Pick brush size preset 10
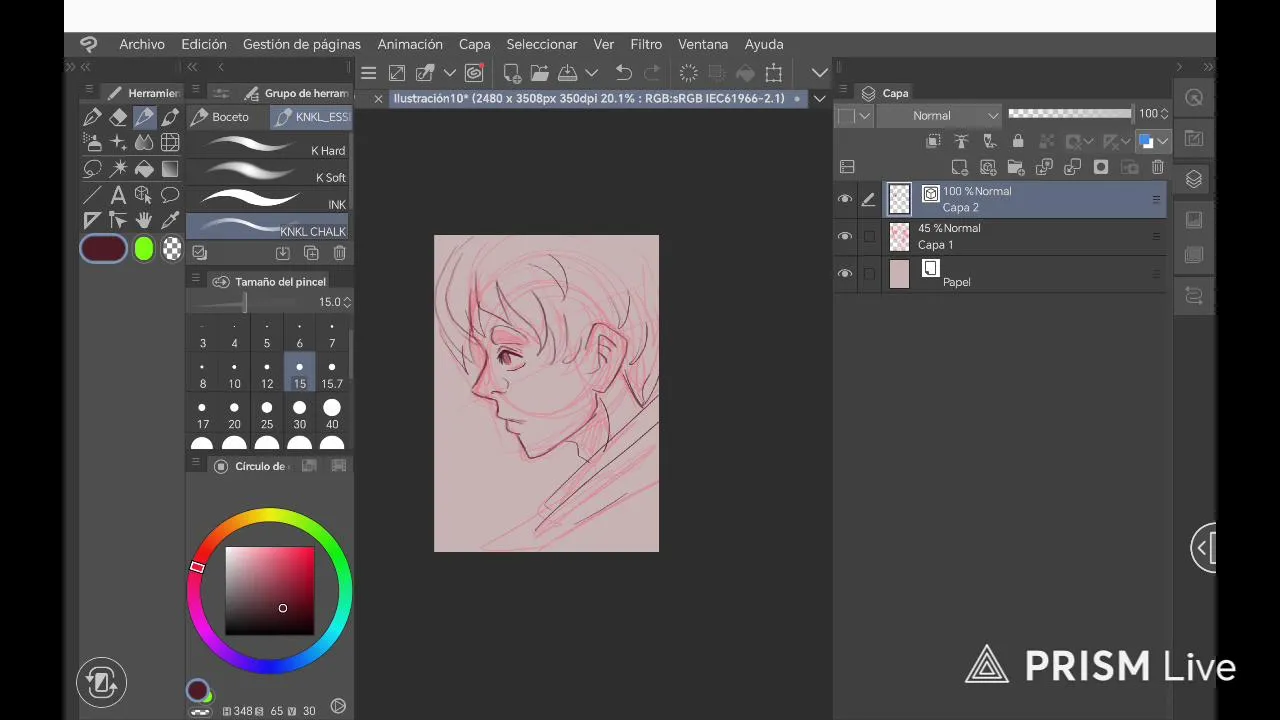 (234, 374)
